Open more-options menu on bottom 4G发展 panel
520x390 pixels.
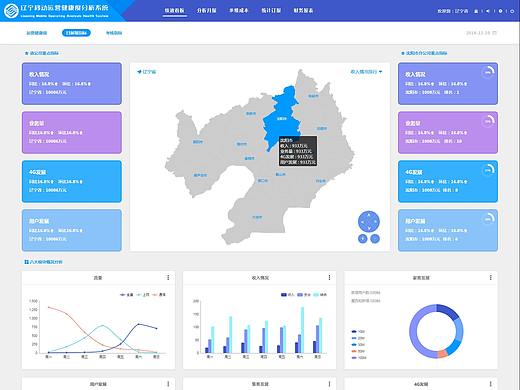click(x=491, y=384)
